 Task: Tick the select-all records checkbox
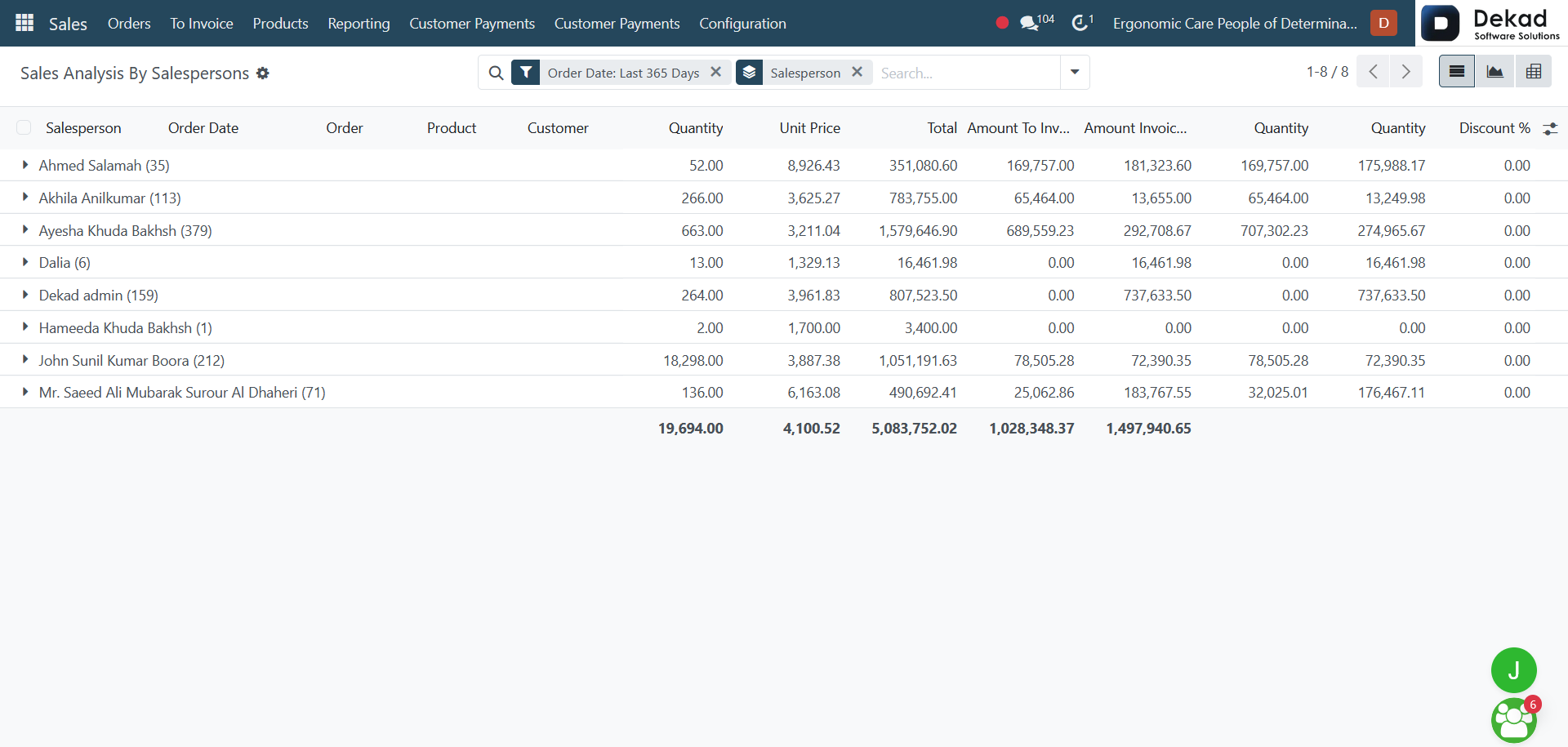click(24, 127)
